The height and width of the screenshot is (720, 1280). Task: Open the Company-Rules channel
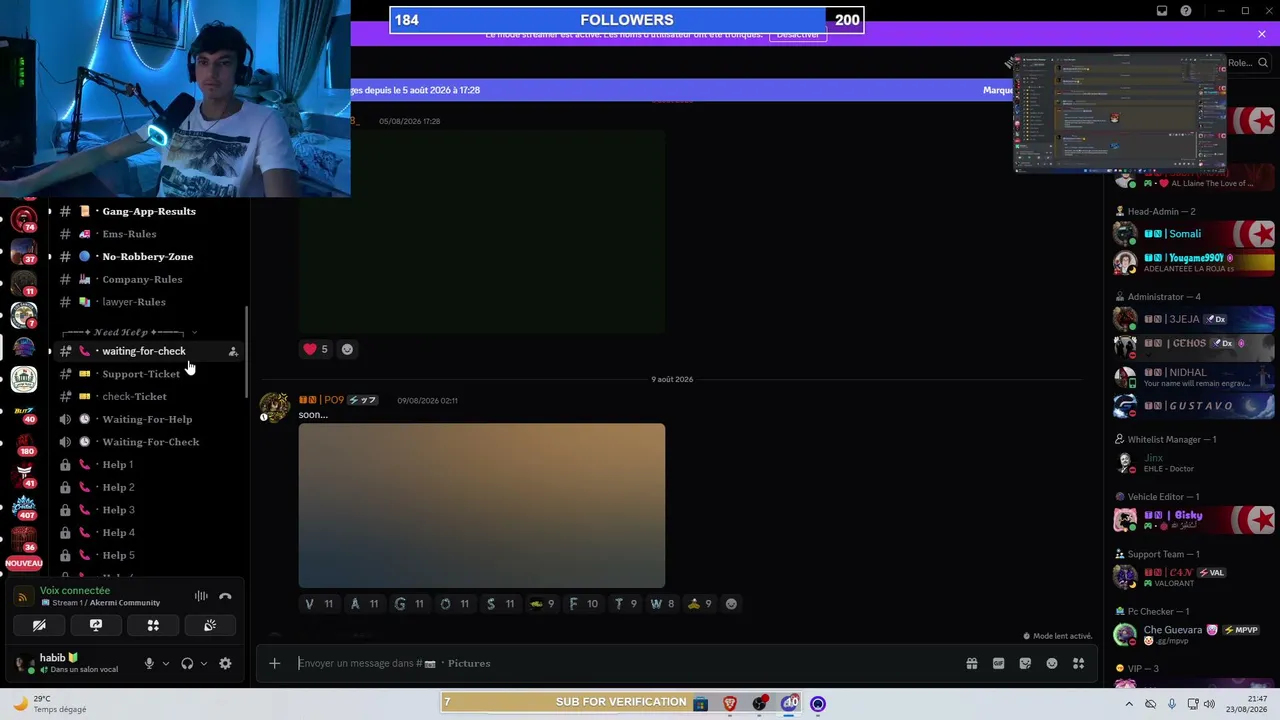pyautogui.click(x=148, y=279)
